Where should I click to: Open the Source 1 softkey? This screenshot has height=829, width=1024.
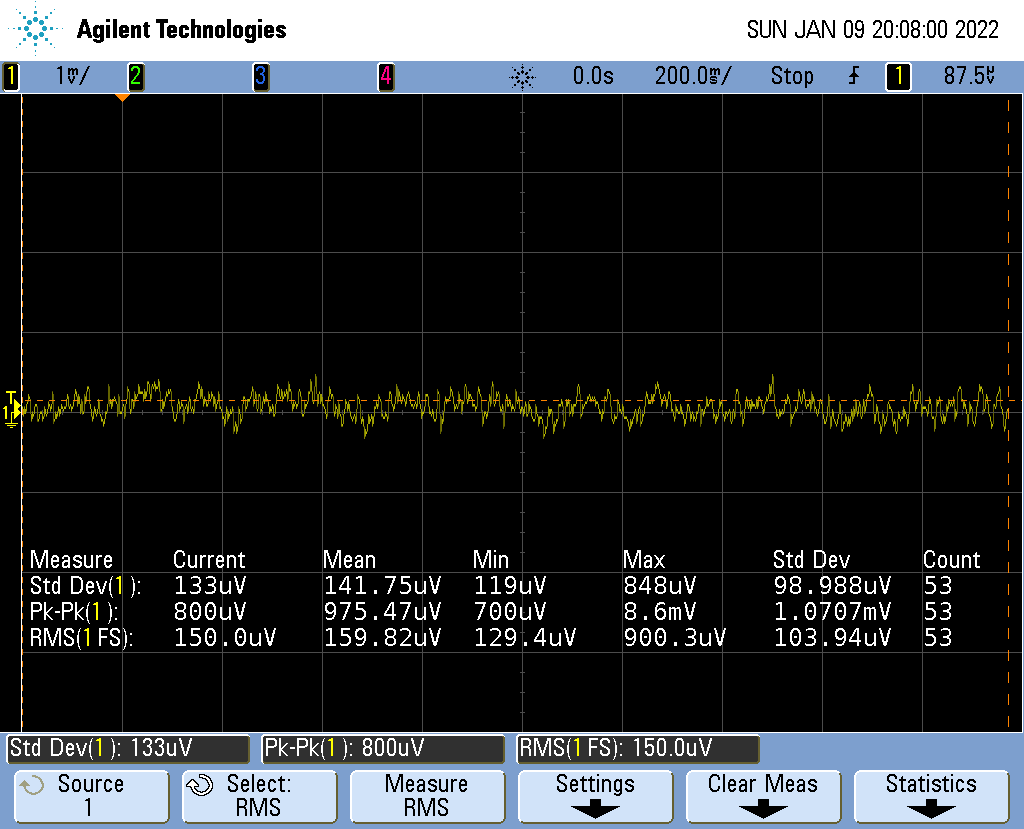coord(91,796)
